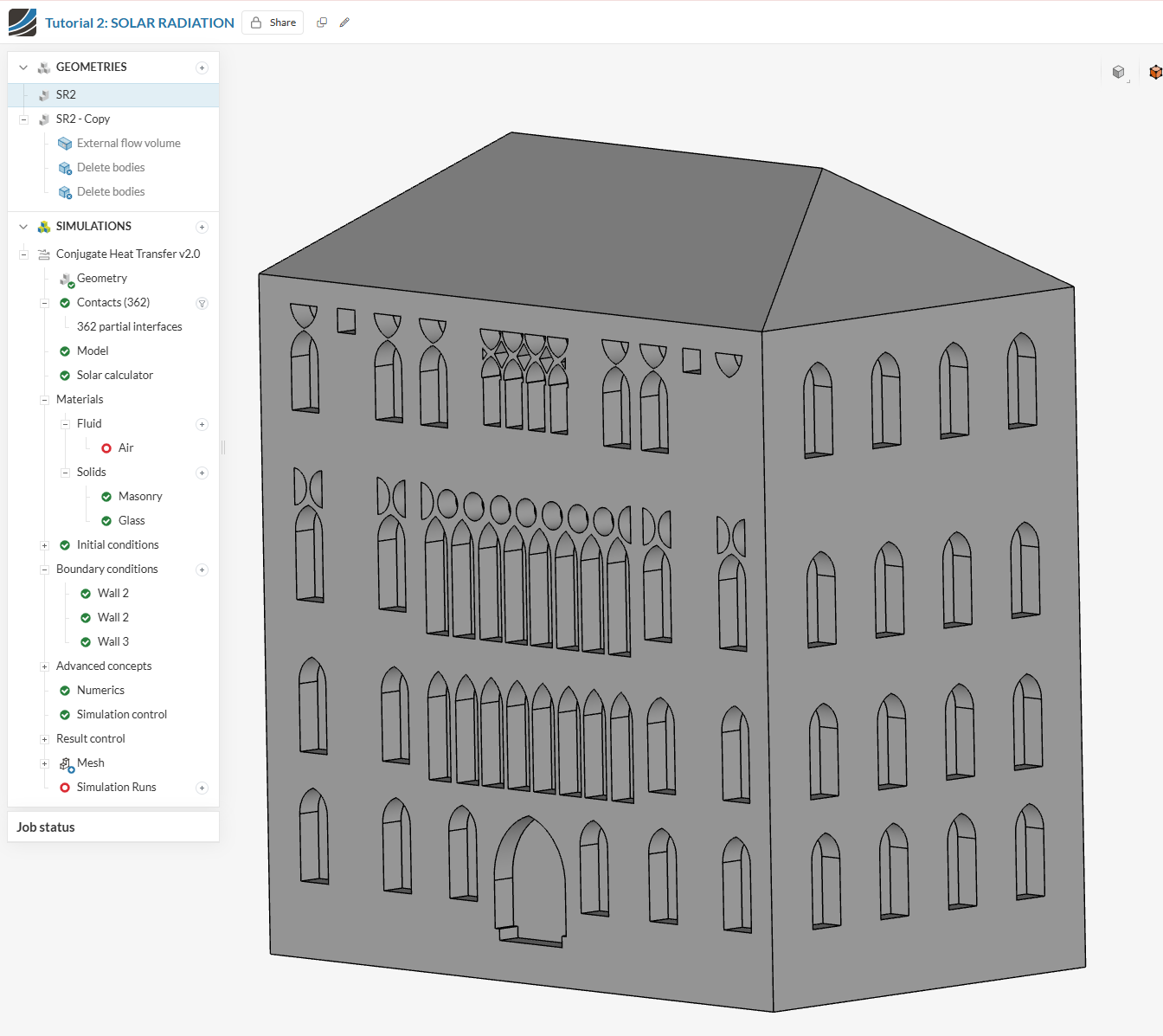The height and width of the screenshot is (1036, 1163).
Task: Select the Masonry solid material
Action: coord(139,496)
